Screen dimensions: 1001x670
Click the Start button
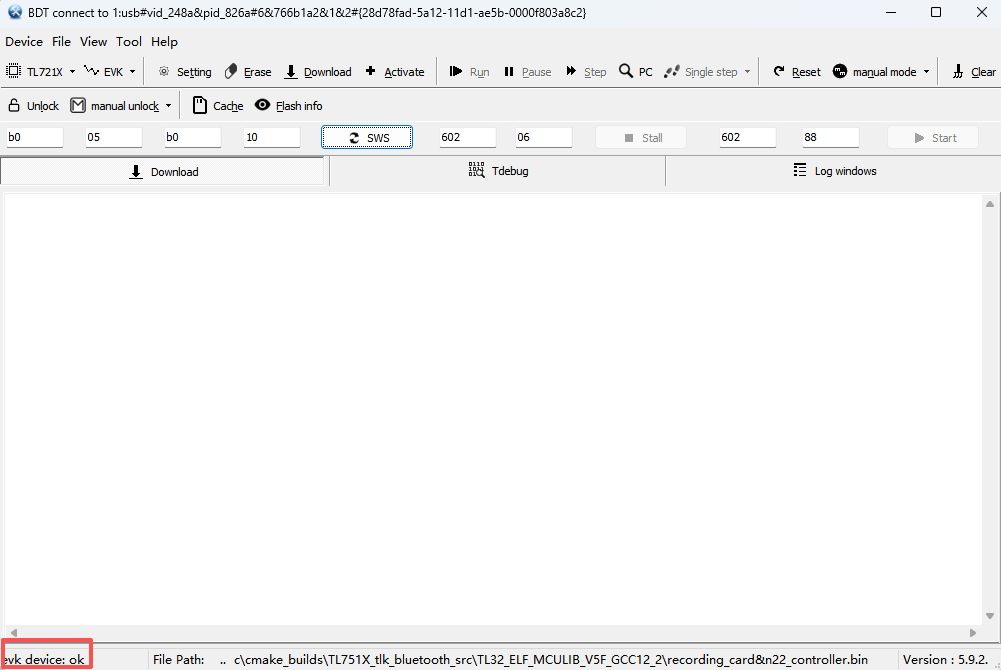pos(933,137)
